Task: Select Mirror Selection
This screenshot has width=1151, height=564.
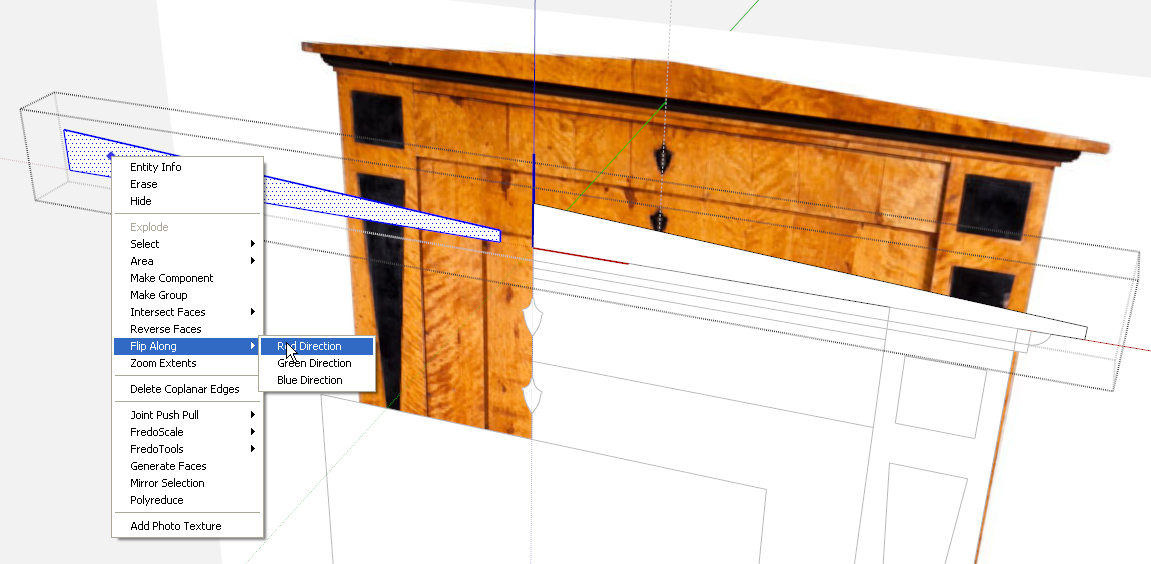Action: pos(187,483)
